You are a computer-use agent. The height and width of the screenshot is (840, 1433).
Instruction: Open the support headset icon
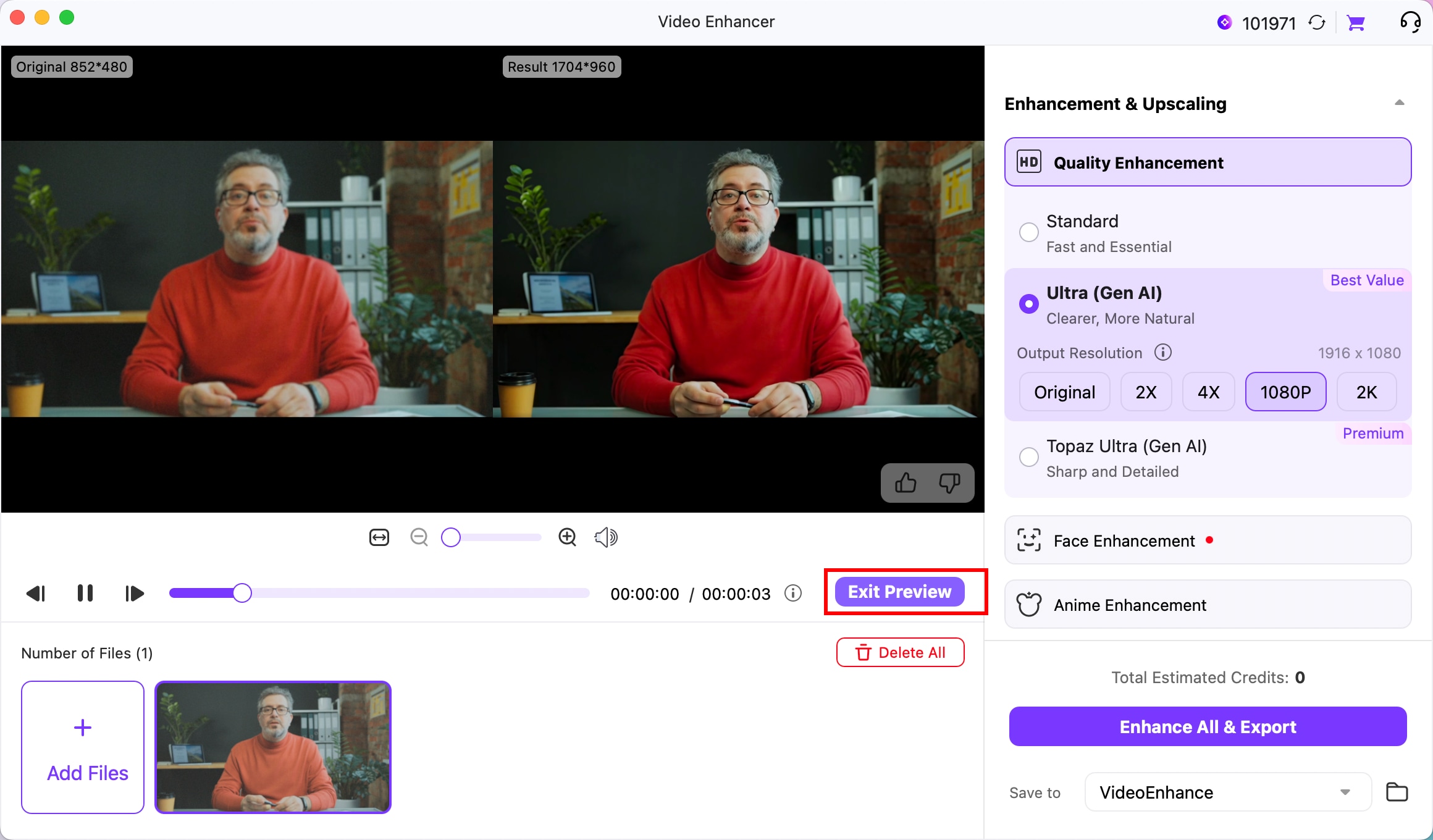click(x=1410, y=22)
